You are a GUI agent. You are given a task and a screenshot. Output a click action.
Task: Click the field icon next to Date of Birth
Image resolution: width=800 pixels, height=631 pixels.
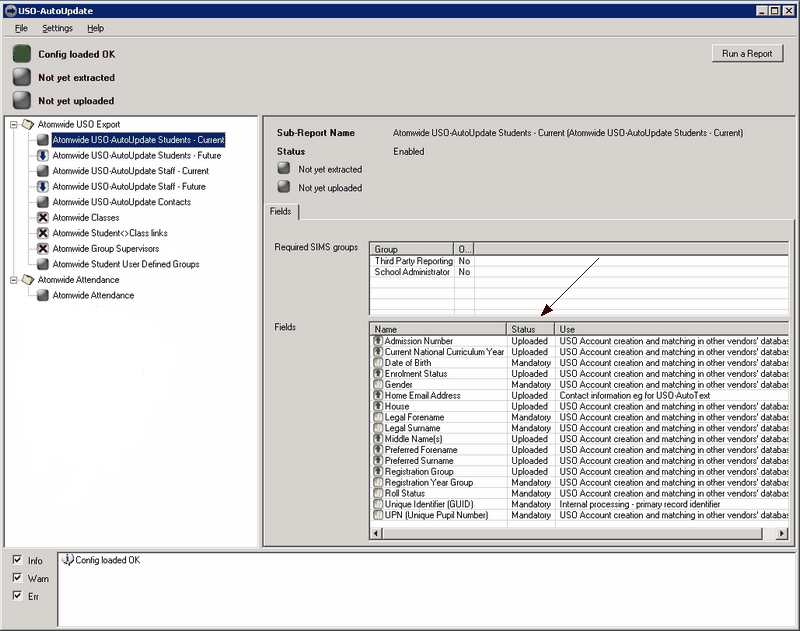pos(378,362)
